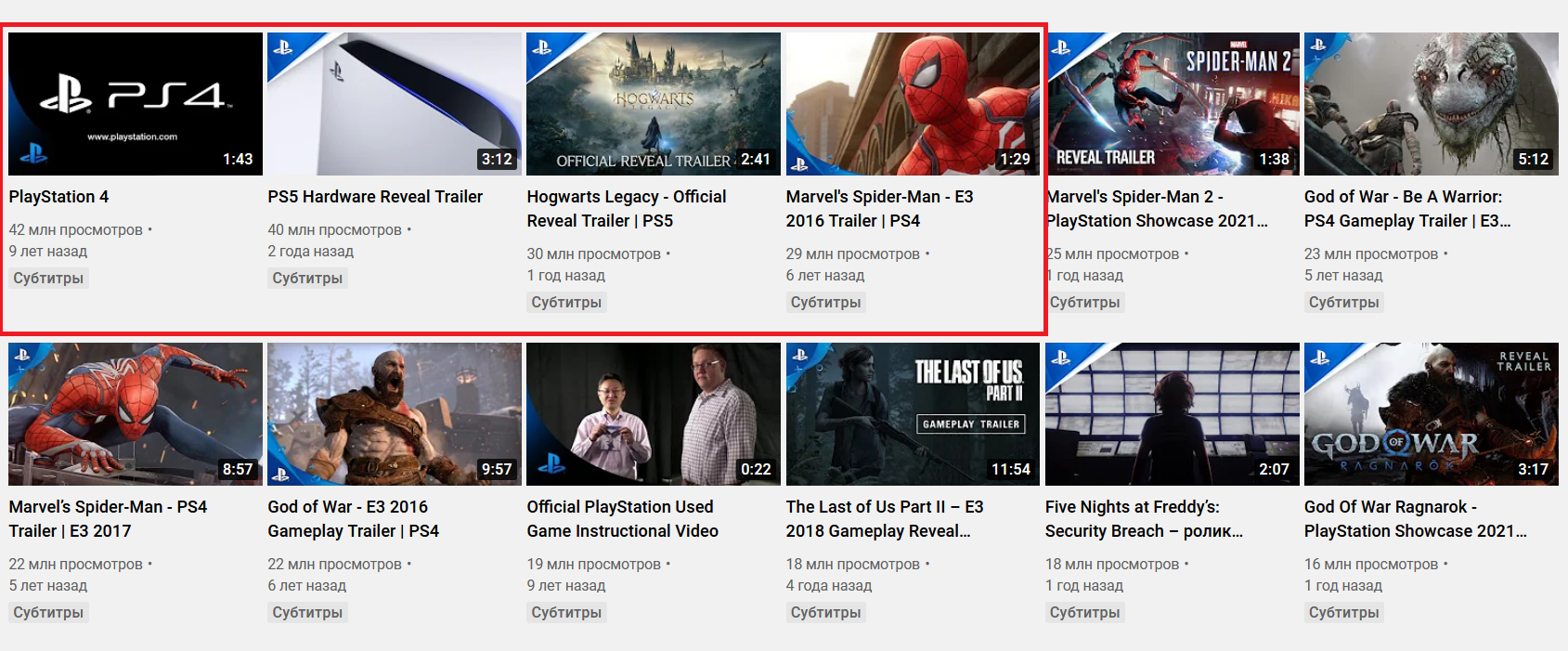Image resolution: width=1568 pixels, height=651 pixels.
Task: Click PlayStation logo on Hogwarts Legacy thumbnail
Action: [542, 47]
